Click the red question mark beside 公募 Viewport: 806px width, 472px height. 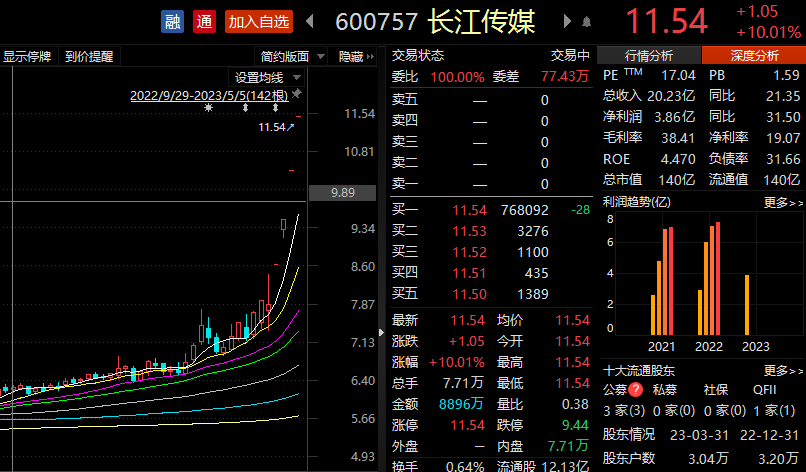pos(636,390)
